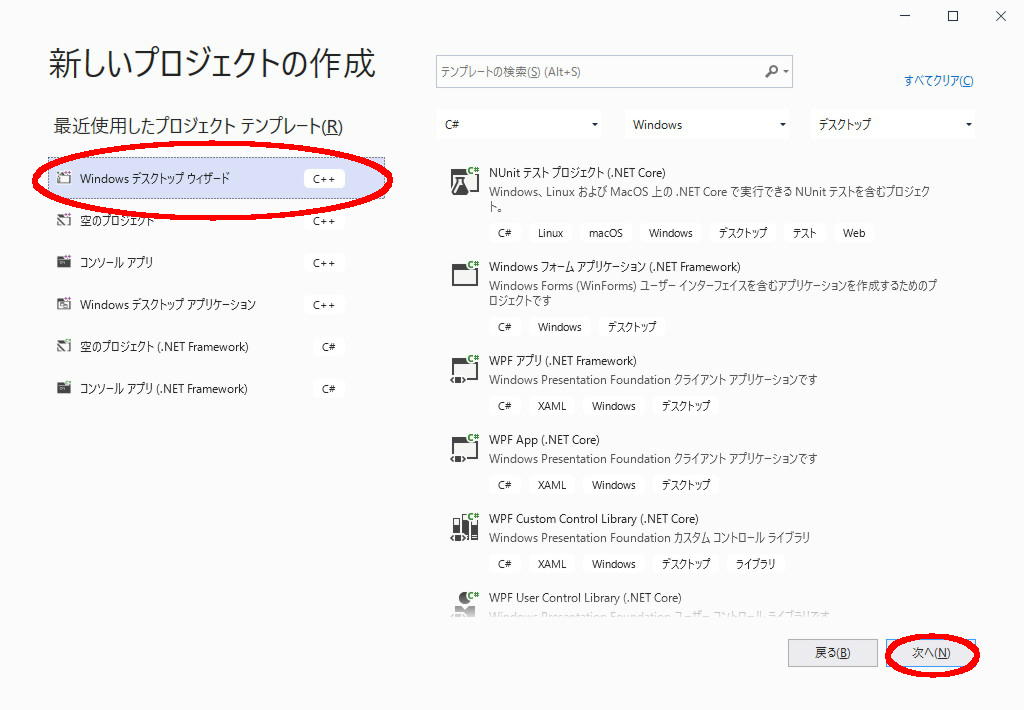Click the テスト tag under NUnit project

pyautogui.click(x=805, y=233)
